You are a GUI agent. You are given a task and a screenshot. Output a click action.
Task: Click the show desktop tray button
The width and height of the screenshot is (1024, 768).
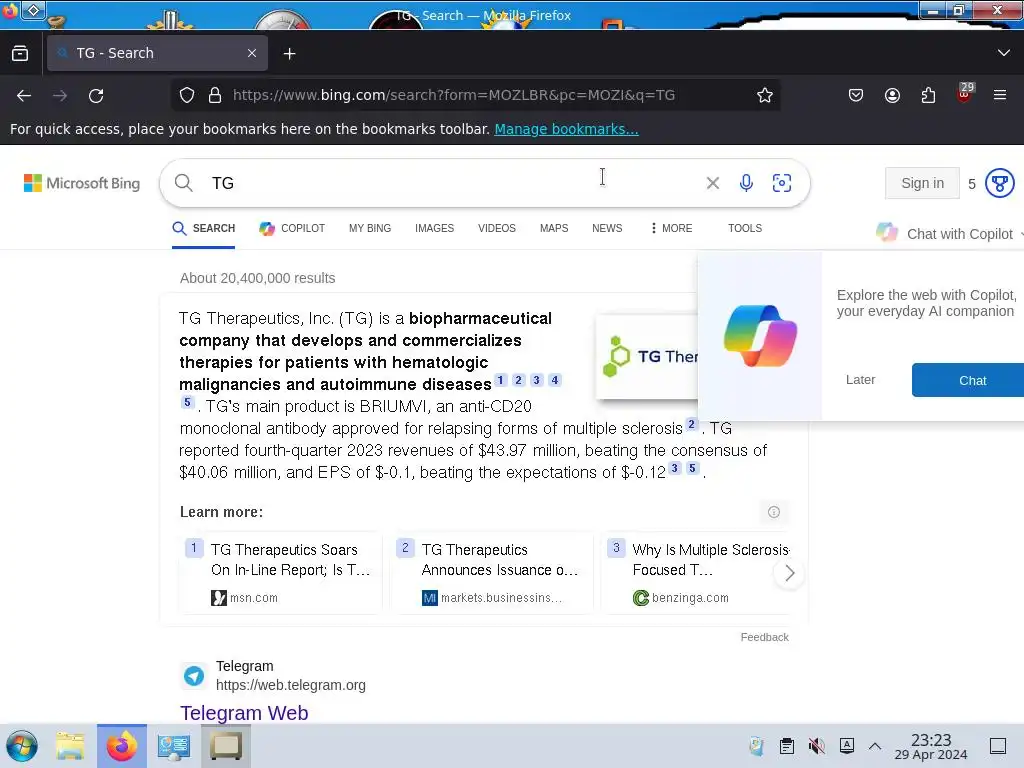point(998,746)
